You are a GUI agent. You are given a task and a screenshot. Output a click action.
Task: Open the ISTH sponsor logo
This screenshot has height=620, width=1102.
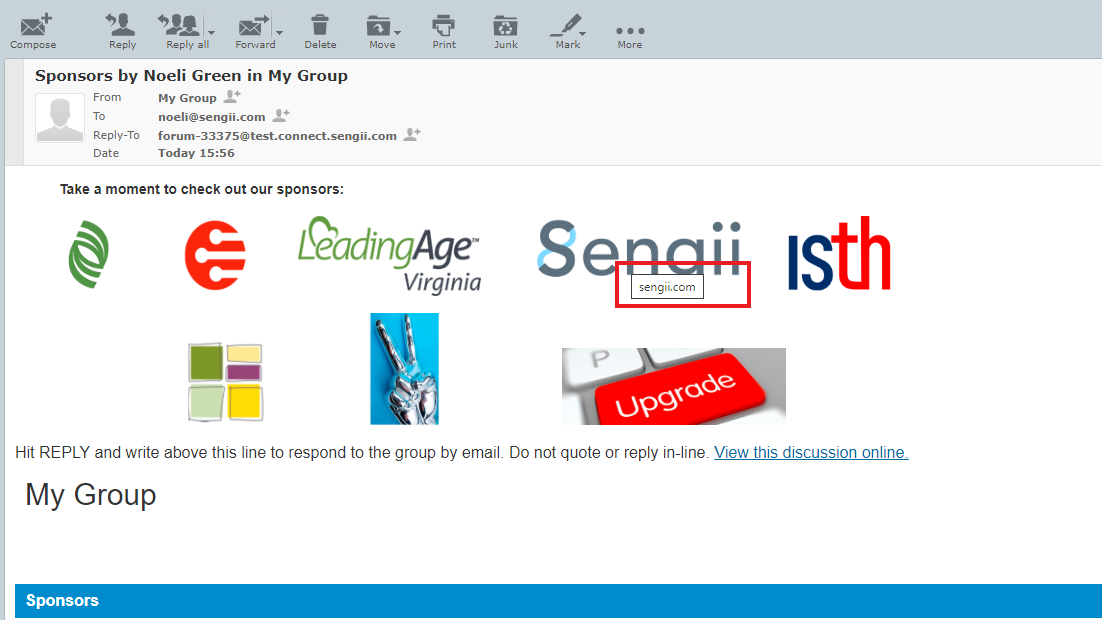pos(839,253)
